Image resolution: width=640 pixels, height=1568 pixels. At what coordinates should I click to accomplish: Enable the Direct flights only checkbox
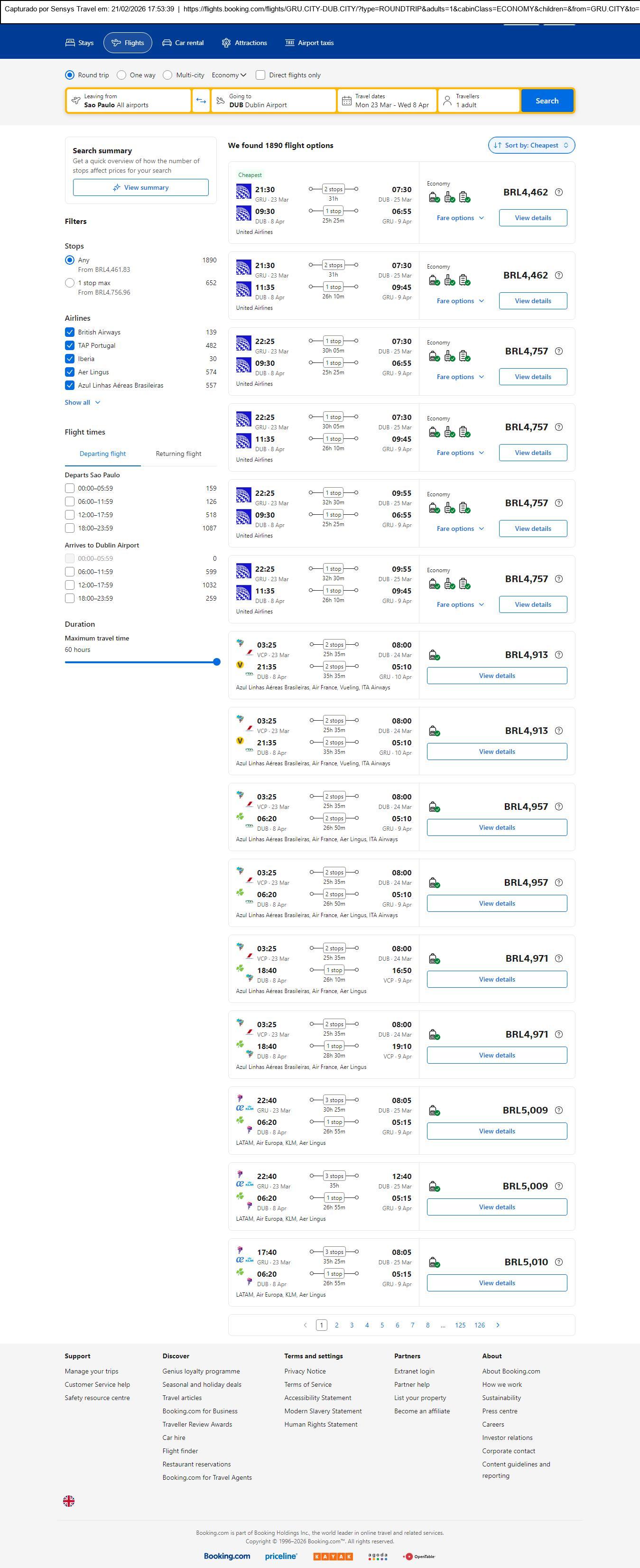click(260, 75)
